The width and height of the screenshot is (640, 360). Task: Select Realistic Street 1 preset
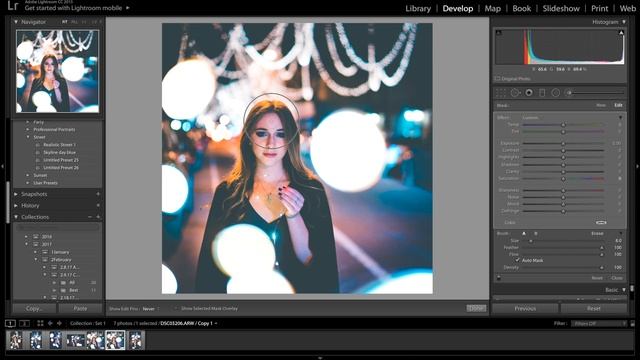[x=60, y=144]
